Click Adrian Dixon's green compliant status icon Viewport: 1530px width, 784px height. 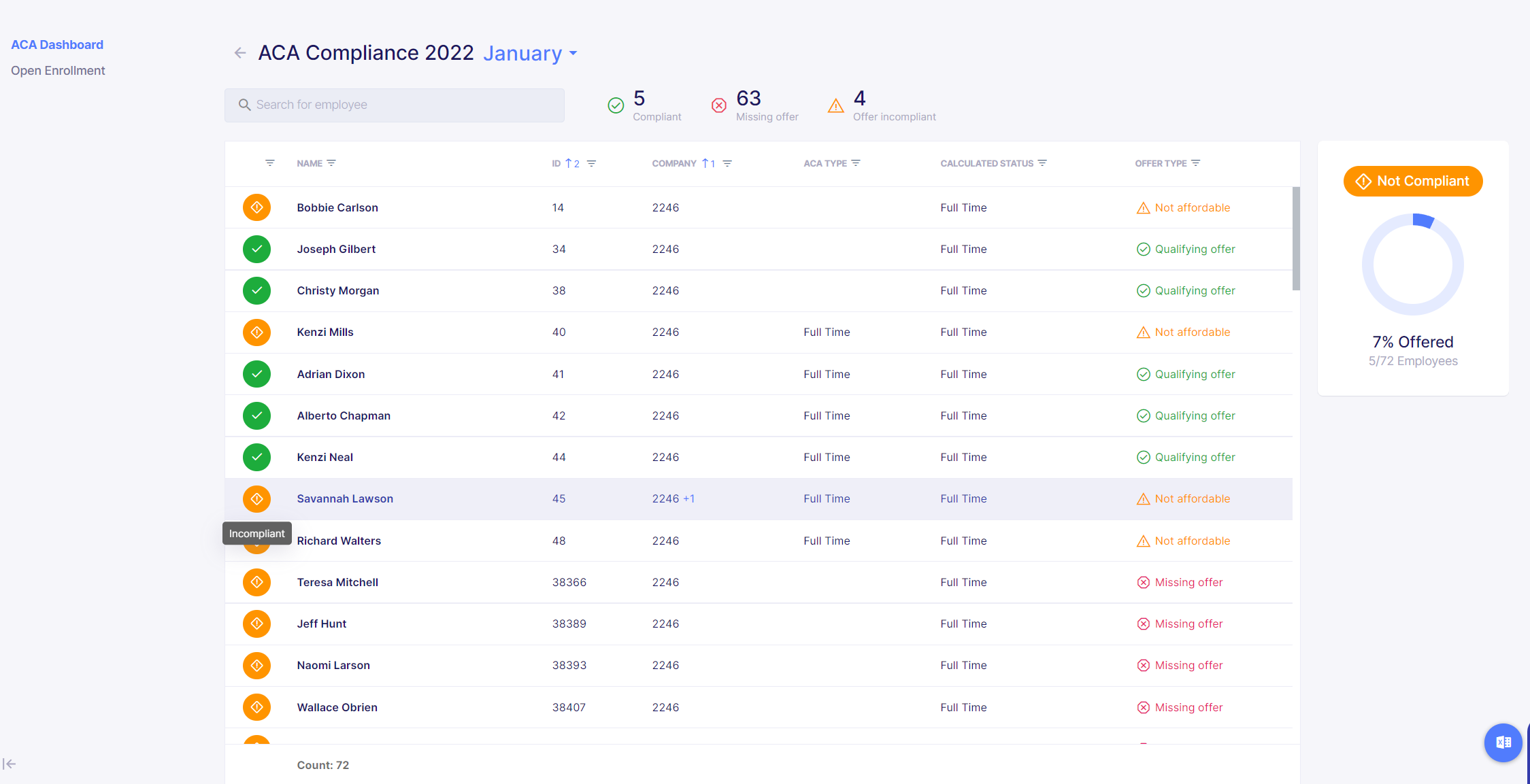click(256, 374)
